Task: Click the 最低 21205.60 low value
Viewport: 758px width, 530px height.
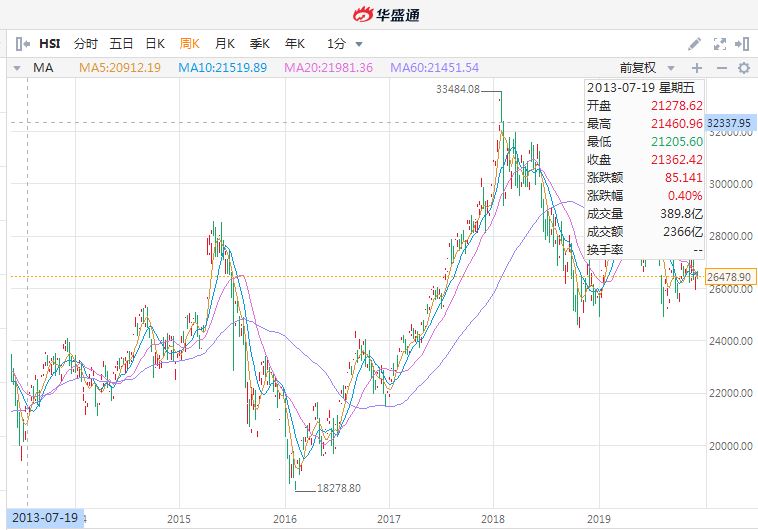Action: click(676, 142)
